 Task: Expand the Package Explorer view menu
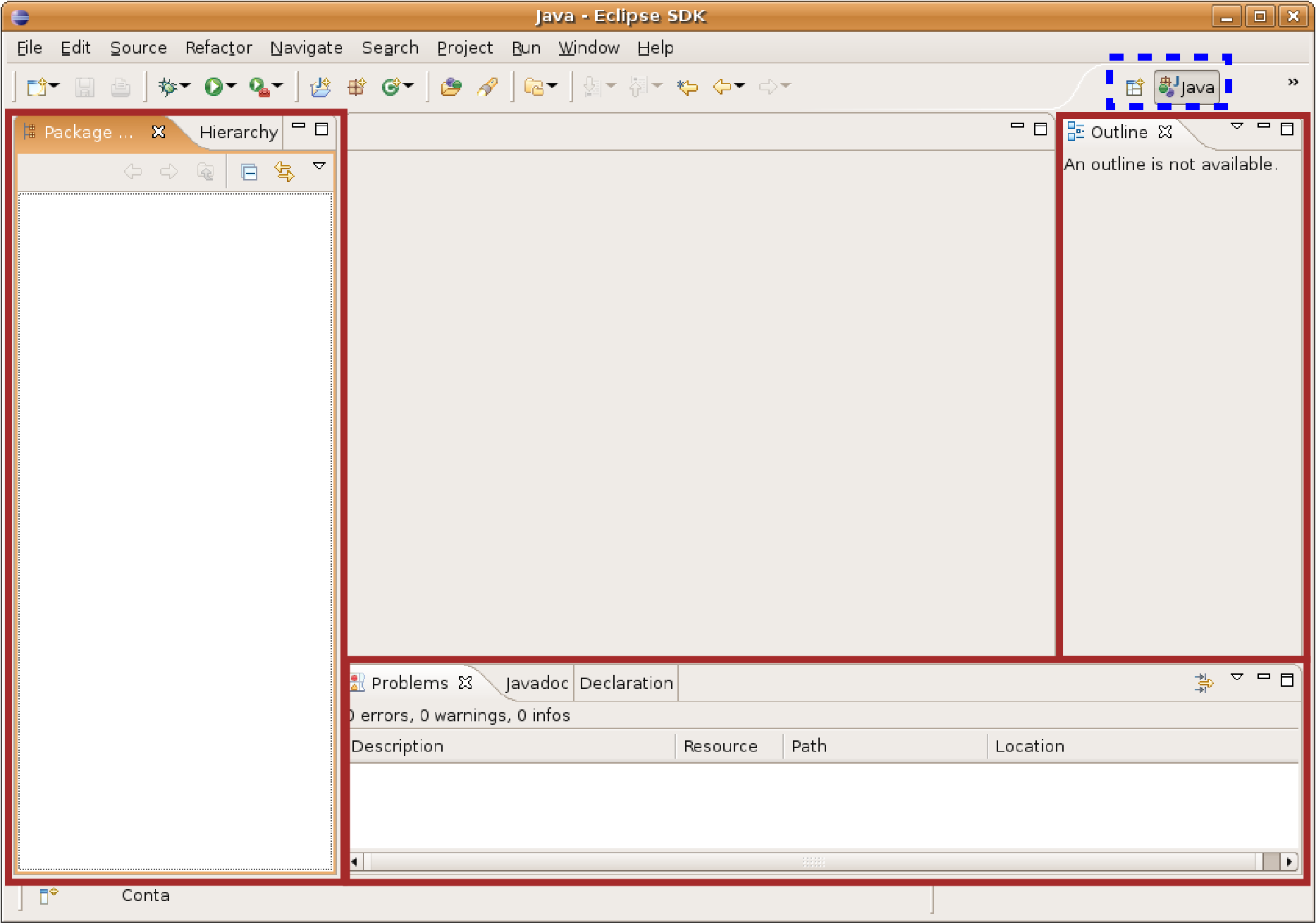pos(319,166)
